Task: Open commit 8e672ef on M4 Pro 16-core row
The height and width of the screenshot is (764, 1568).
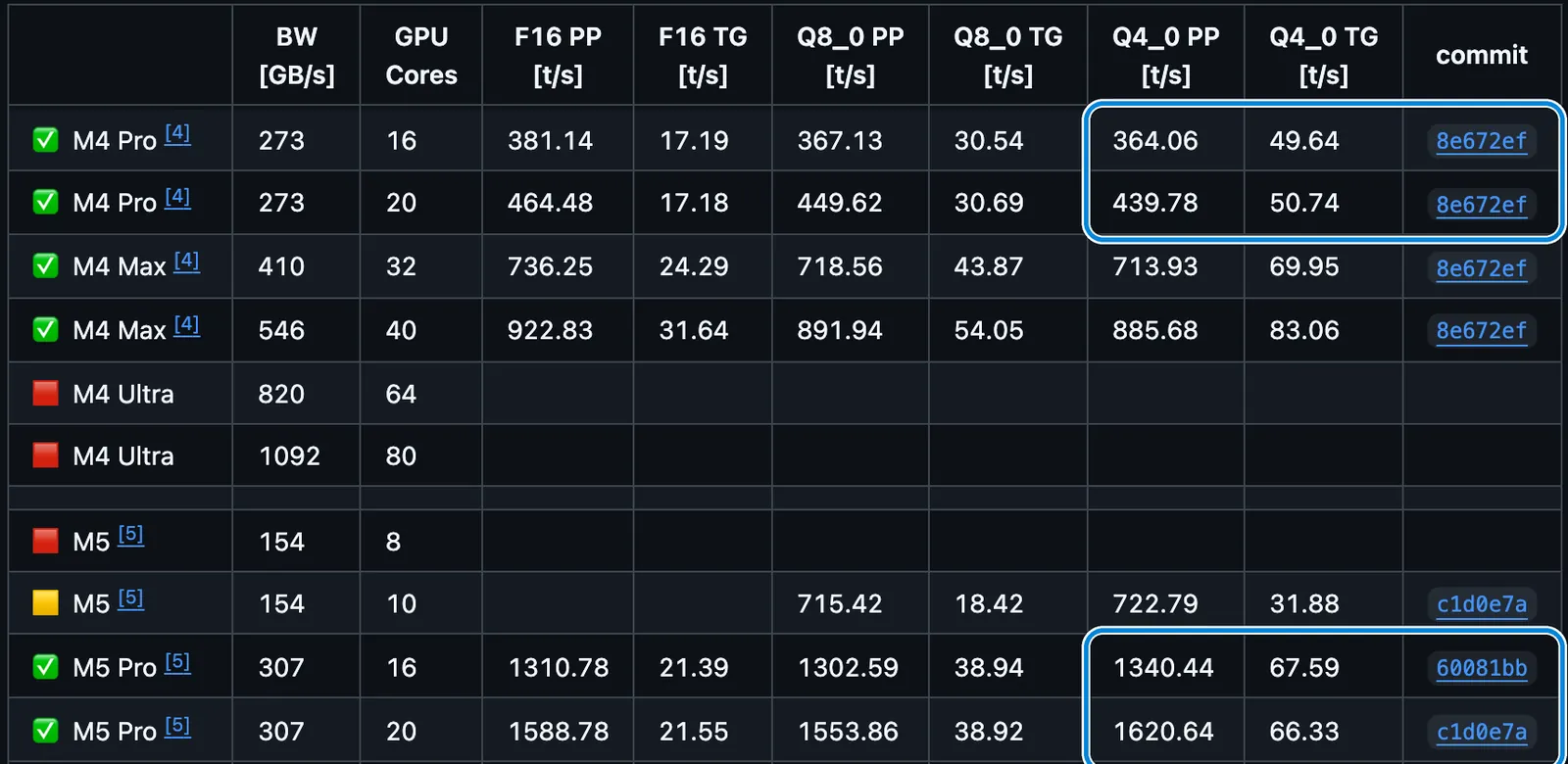Action: pos(1481,141)
